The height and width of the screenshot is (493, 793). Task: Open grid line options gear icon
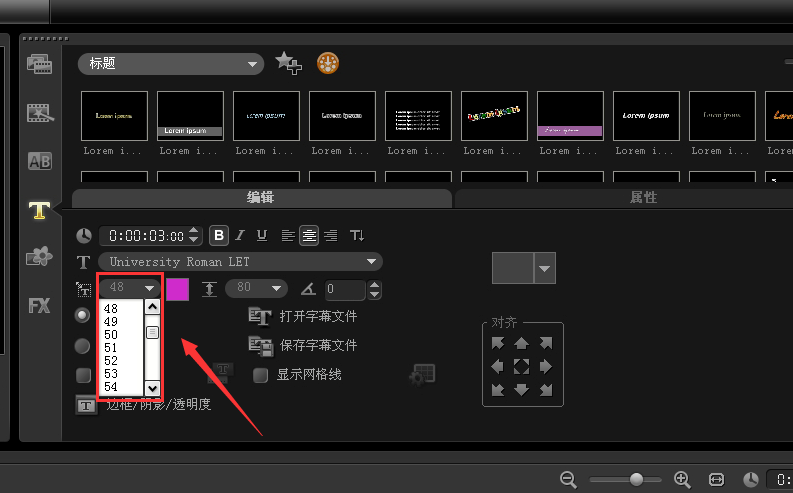pos(422,375)
